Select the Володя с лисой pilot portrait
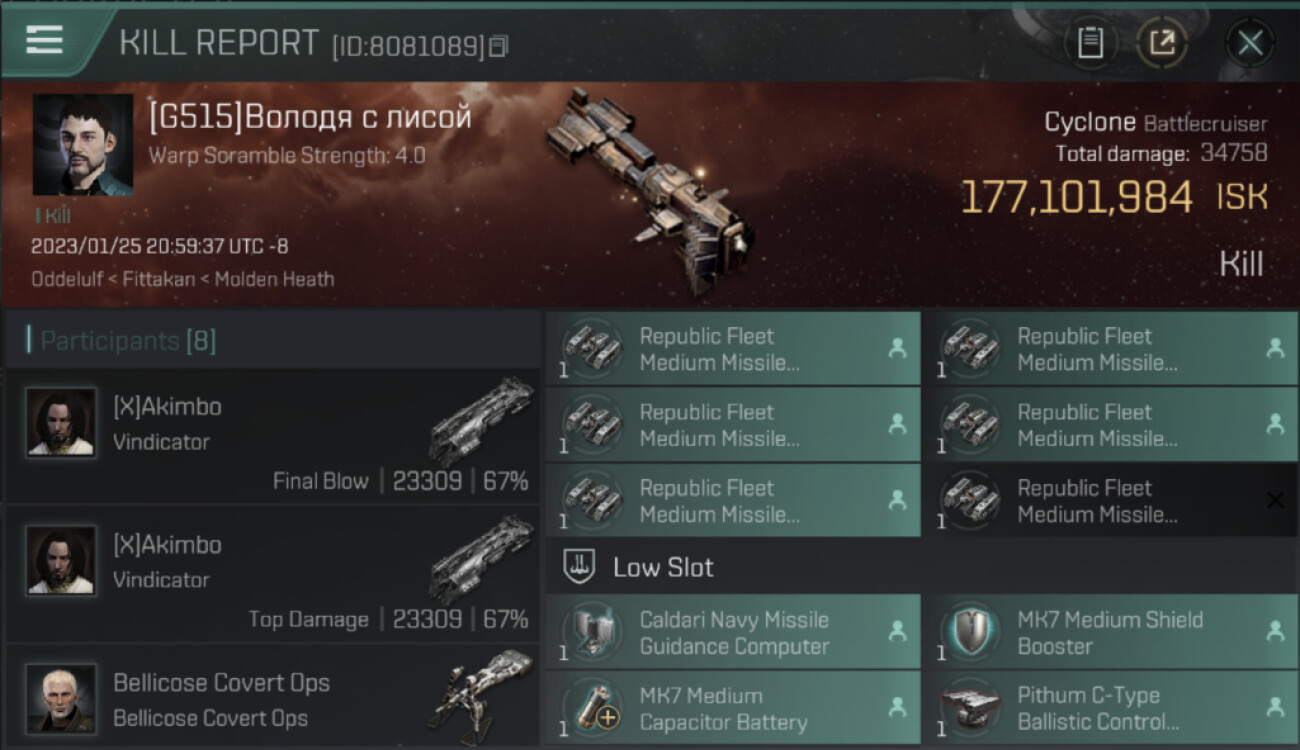 tap(83, 144)
